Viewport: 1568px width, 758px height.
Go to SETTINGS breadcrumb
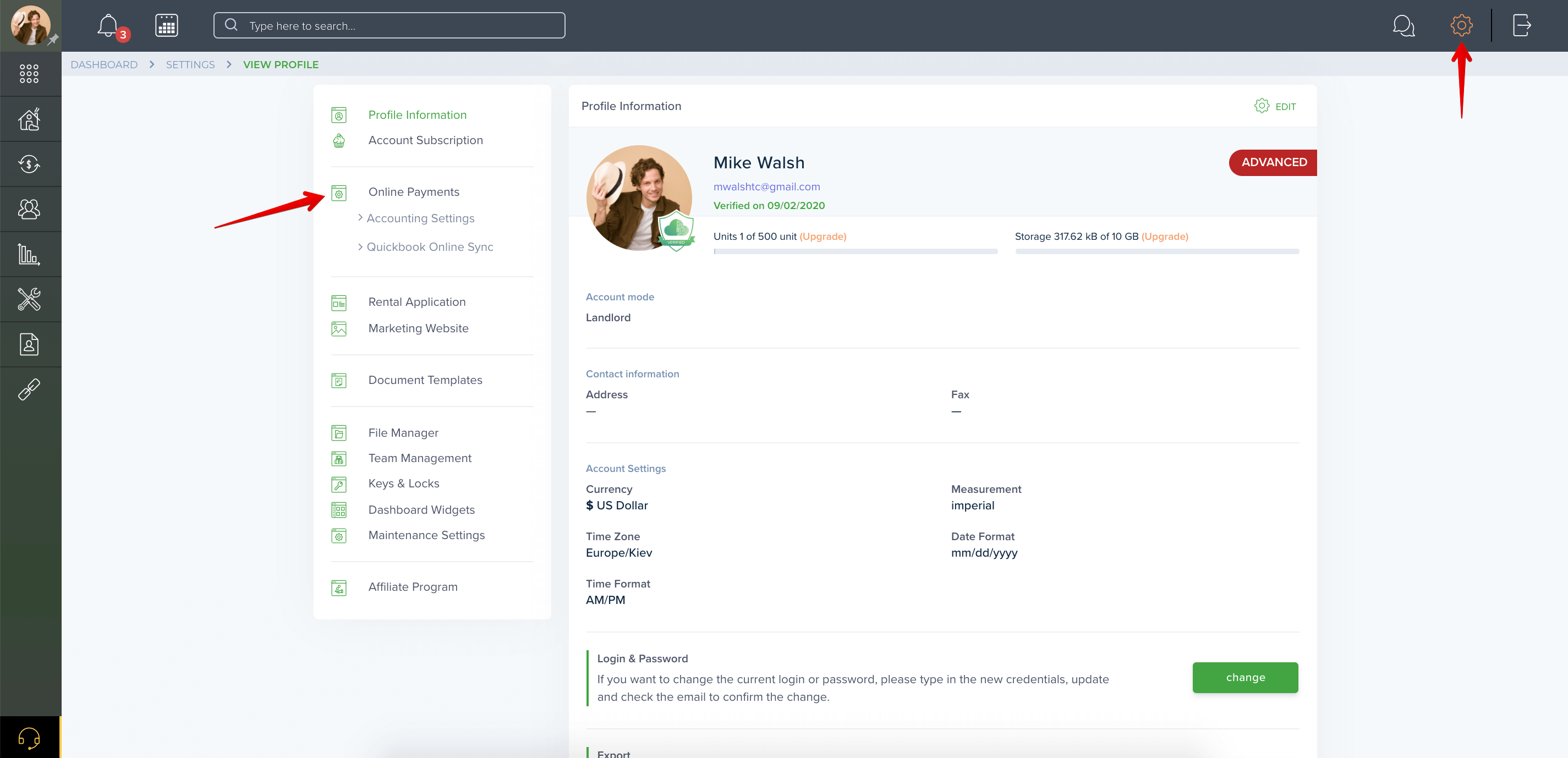coord(190,64)
